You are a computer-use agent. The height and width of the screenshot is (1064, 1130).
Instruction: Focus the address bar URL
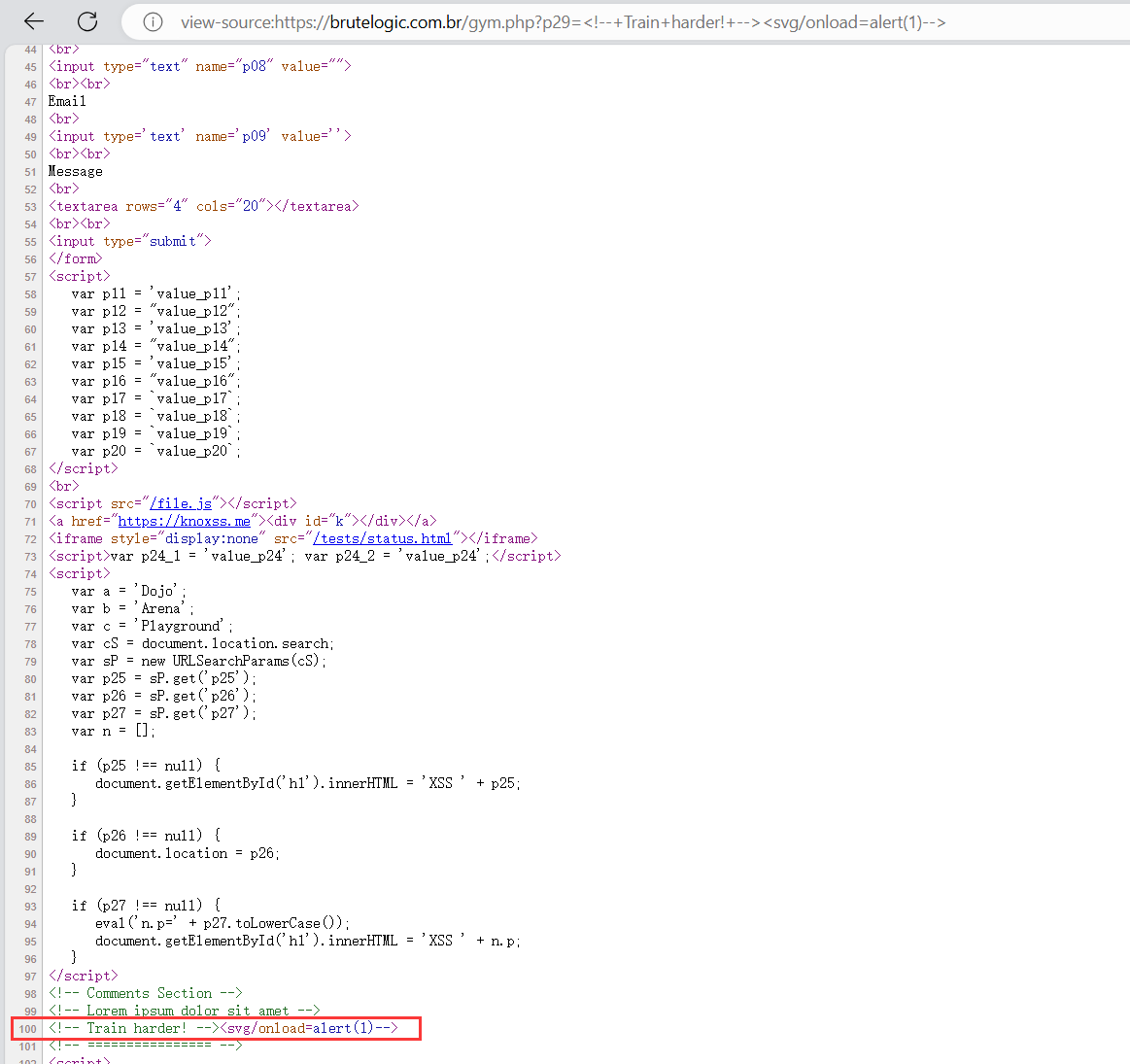pos(562,22)
